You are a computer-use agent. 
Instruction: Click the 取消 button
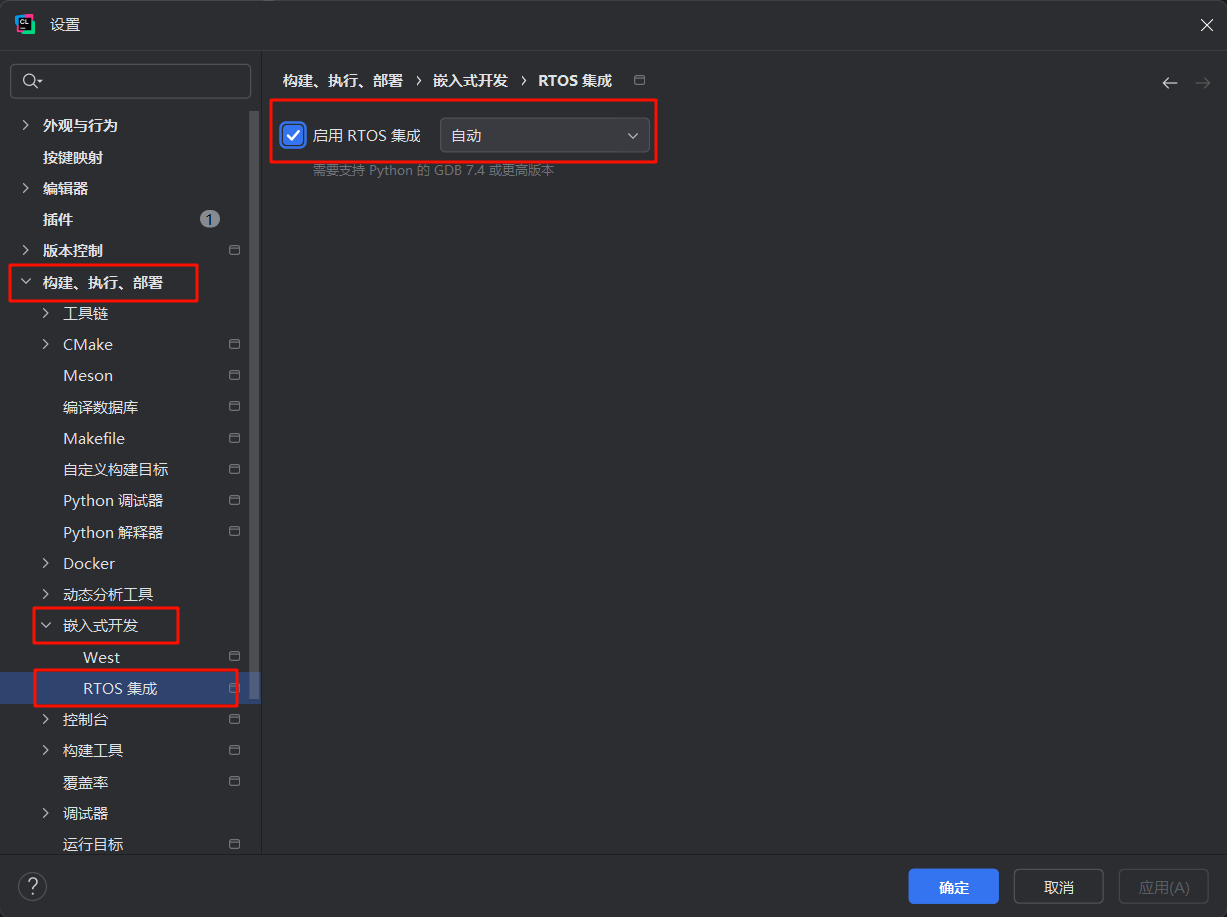(x=1058, y=887)
